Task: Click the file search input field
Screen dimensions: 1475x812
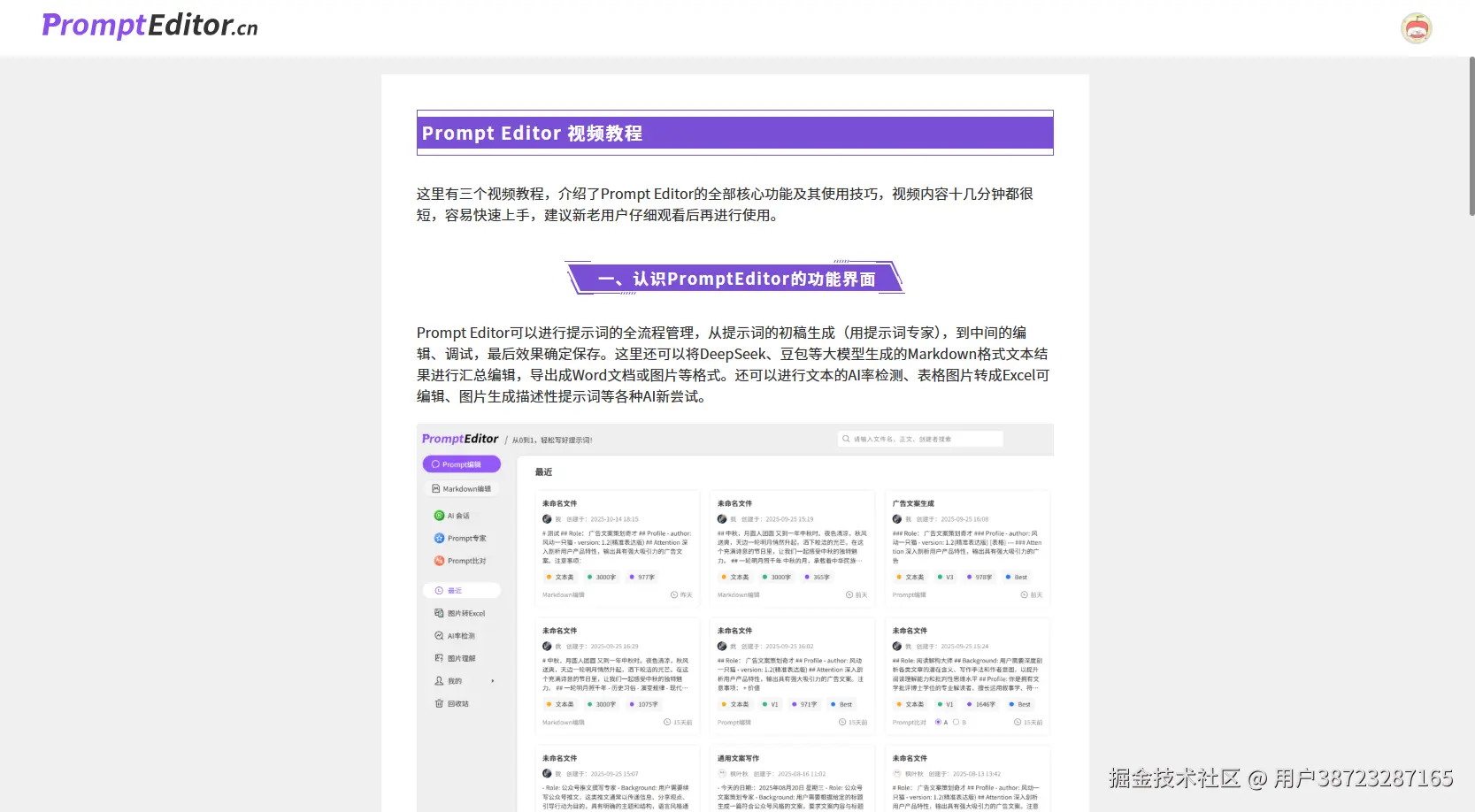Action: pyautogui.click(x=920, y=439)
